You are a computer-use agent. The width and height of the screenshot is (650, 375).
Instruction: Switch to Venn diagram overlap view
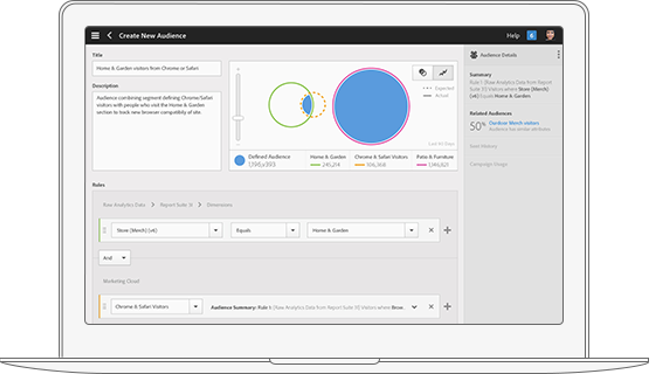point(422,73)
